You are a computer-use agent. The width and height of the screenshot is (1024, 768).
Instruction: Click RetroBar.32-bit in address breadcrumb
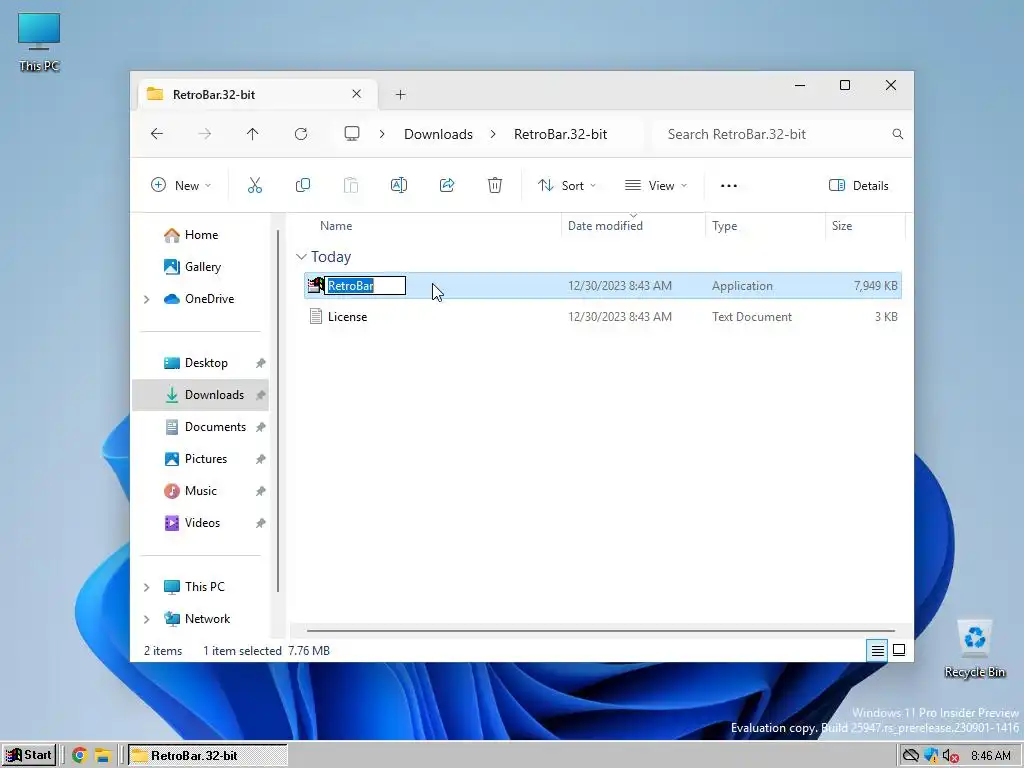560,134
